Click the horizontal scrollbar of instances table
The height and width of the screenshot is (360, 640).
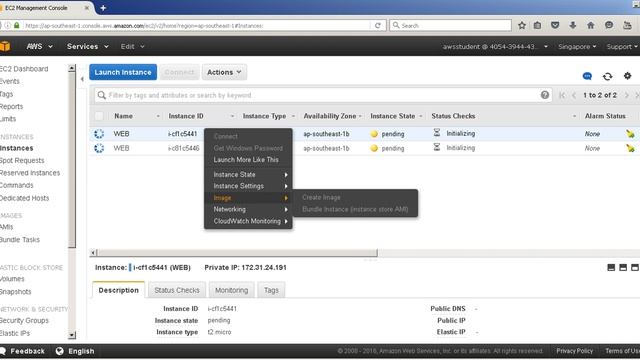pos(237,253)
